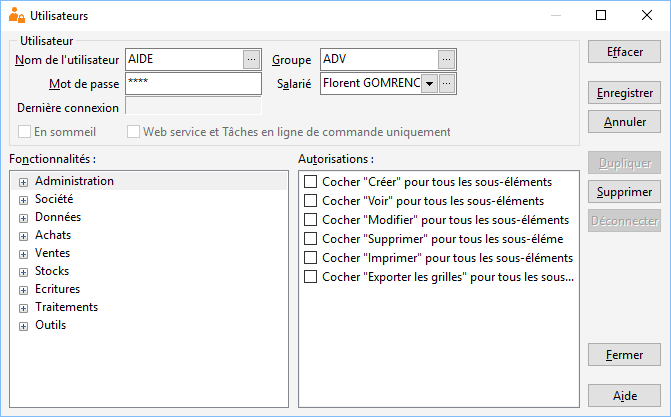The height and width of the screenshot is (417, 671).
Task: Open the Aide button
Action: tap(624, 396)
